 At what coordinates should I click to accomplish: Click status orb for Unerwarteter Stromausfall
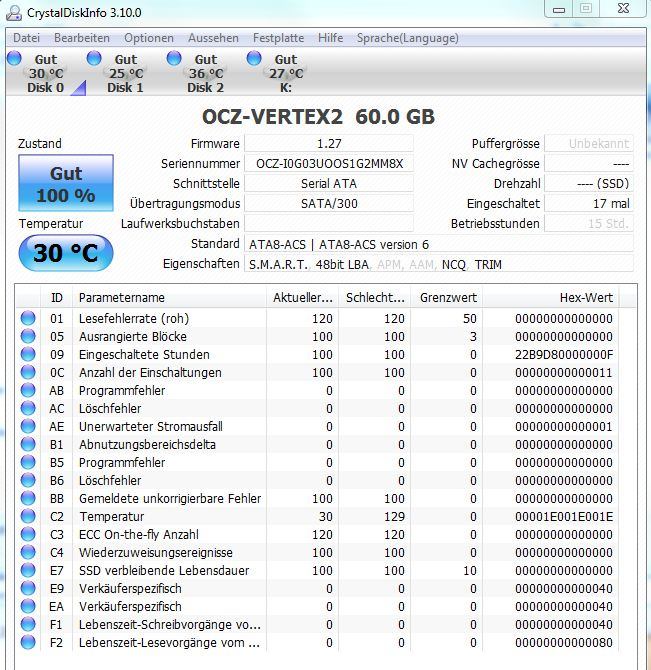tap(28, 426)
